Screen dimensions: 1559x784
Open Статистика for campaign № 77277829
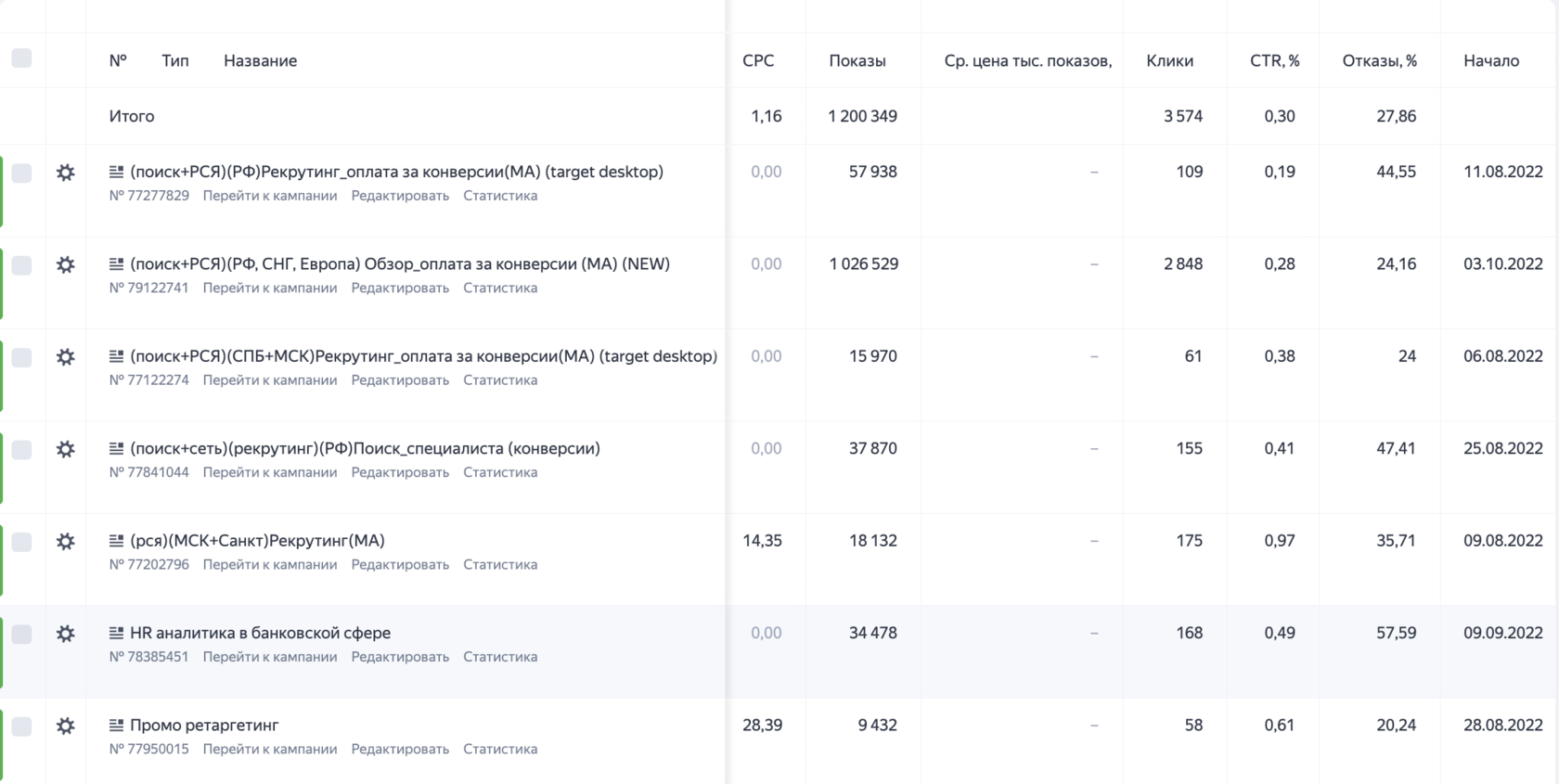499,196
